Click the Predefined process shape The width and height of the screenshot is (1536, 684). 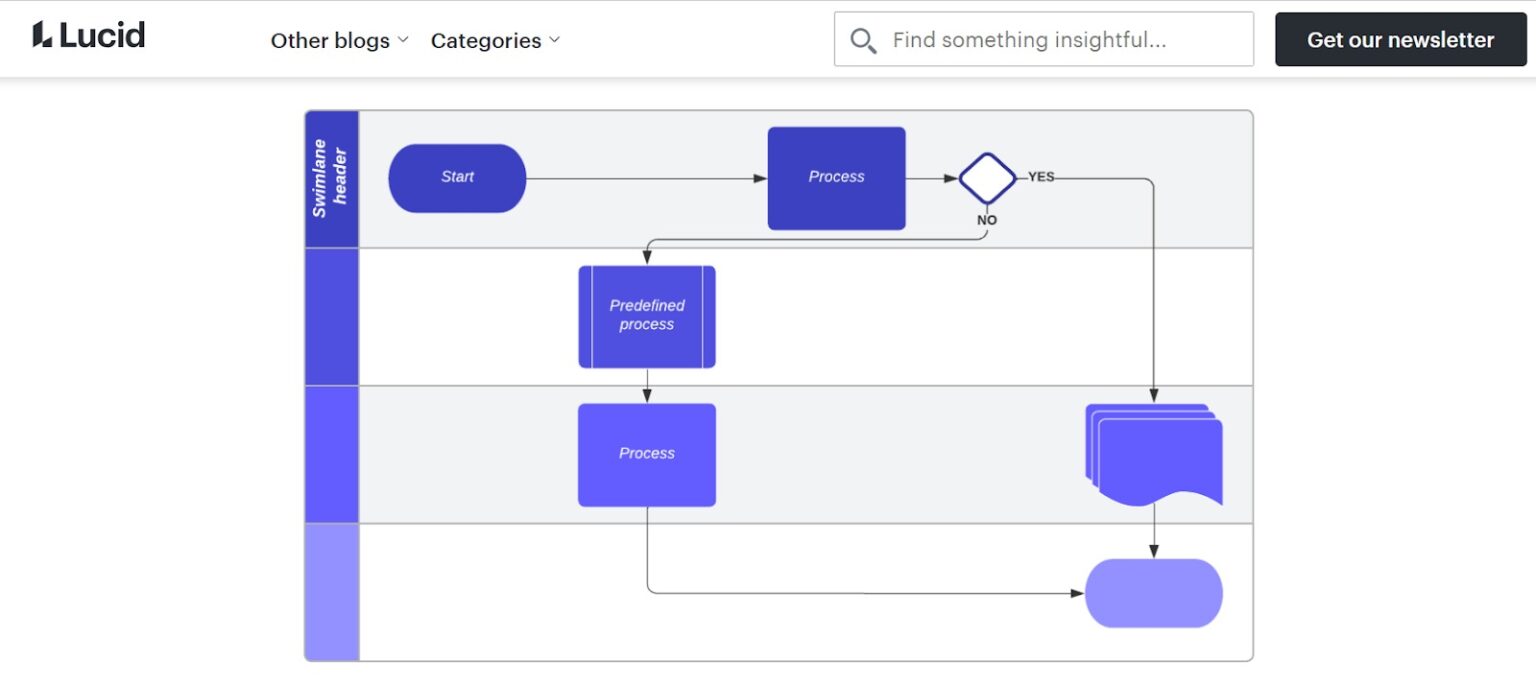tap(647, 316)
